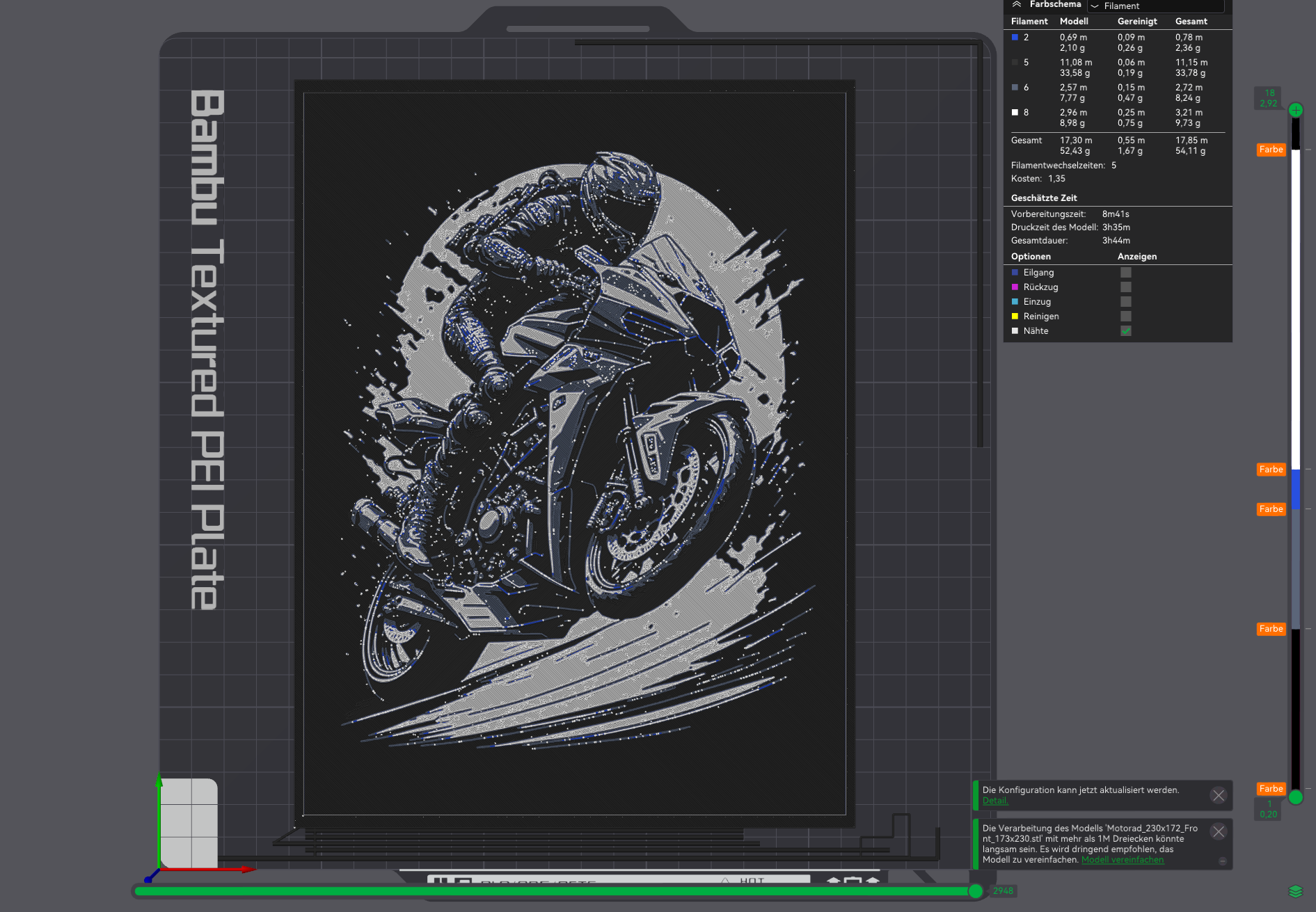
Task: Click the blue swatch of filament 2
Action: coord(1015,38)
